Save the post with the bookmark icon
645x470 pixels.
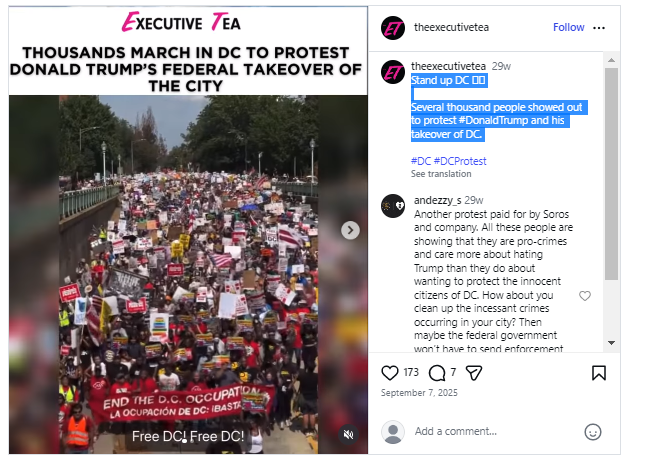[599, 373]
